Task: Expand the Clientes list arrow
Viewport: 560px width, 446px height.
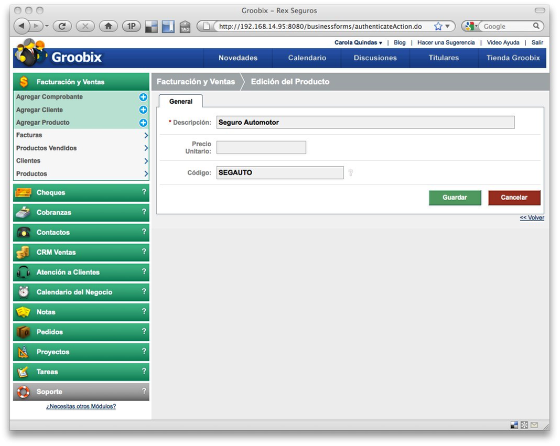Action: [146, 161]
